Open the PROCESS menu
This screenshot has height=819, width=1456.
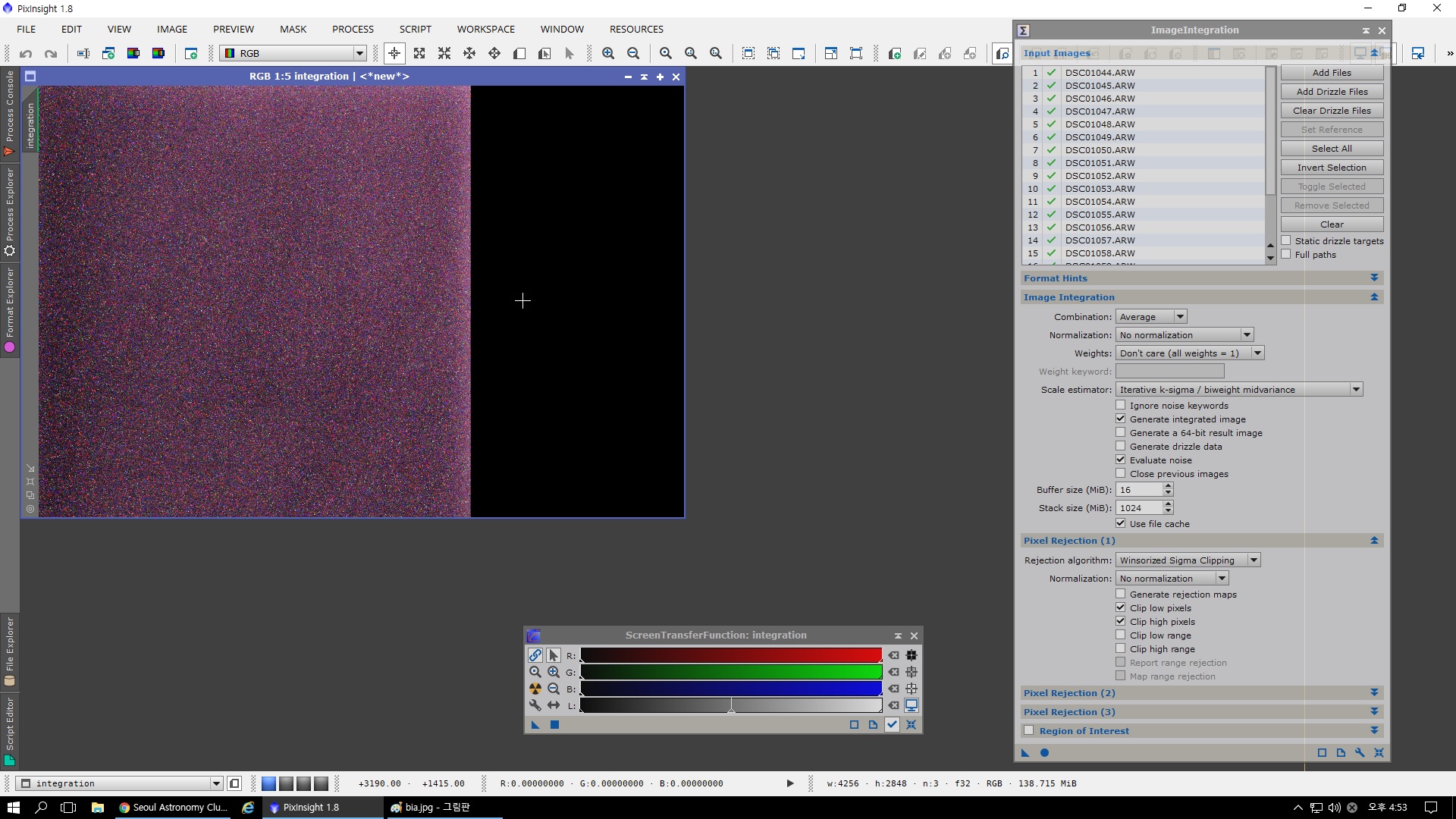[x=353, y=30]
